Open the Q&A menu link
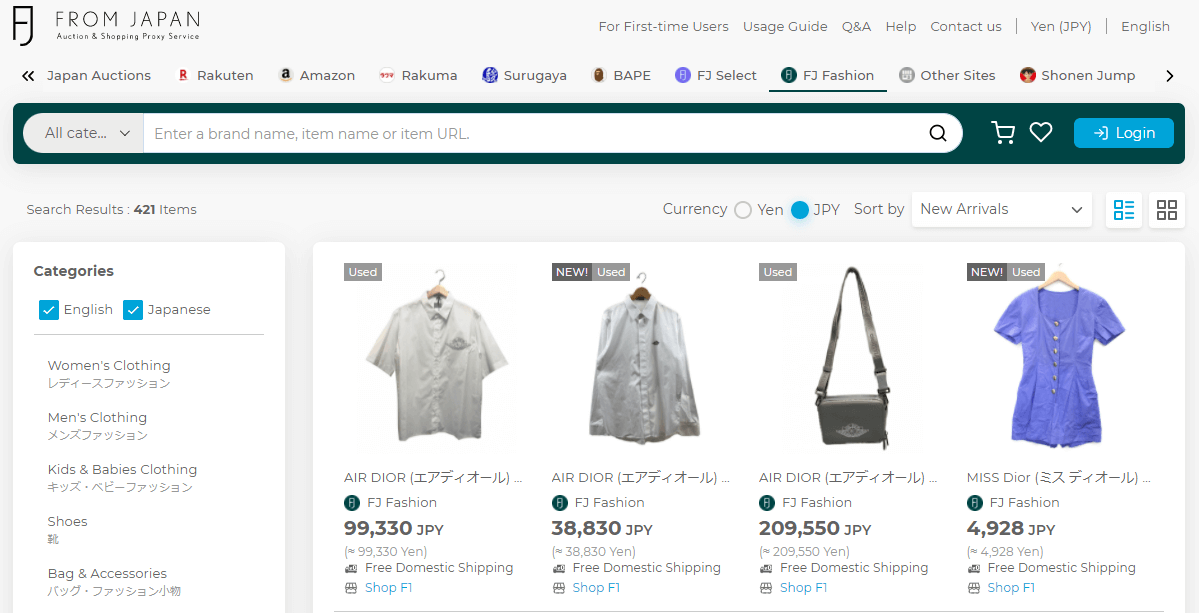 (856, 27)
